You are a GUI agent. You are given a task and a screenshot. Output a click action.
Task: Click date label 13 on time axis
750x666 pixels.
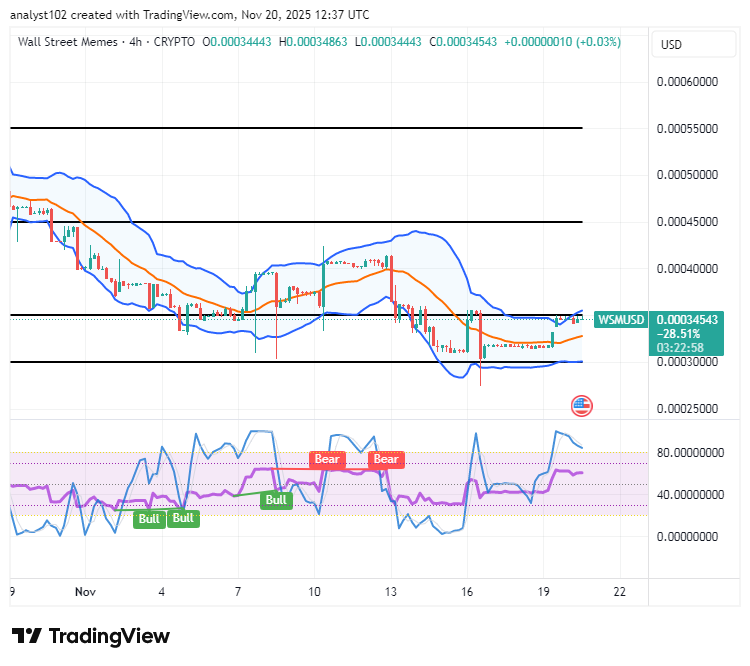pyautogui.click(x=391, y=592)
